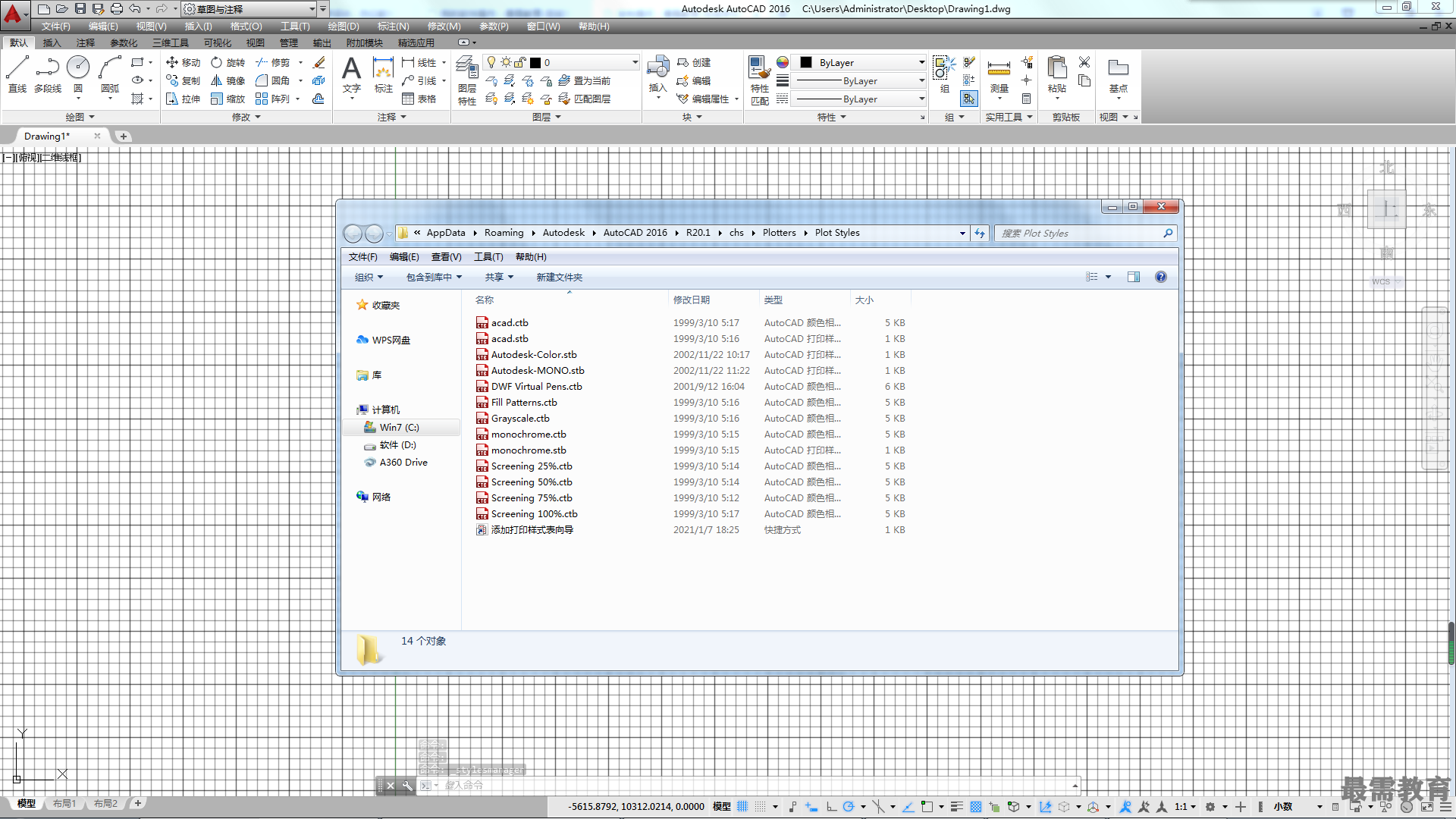This screenshot has width=1456, height=819.
Task: Select the Line (直线) drawing tool
Action: click(17, 74)
